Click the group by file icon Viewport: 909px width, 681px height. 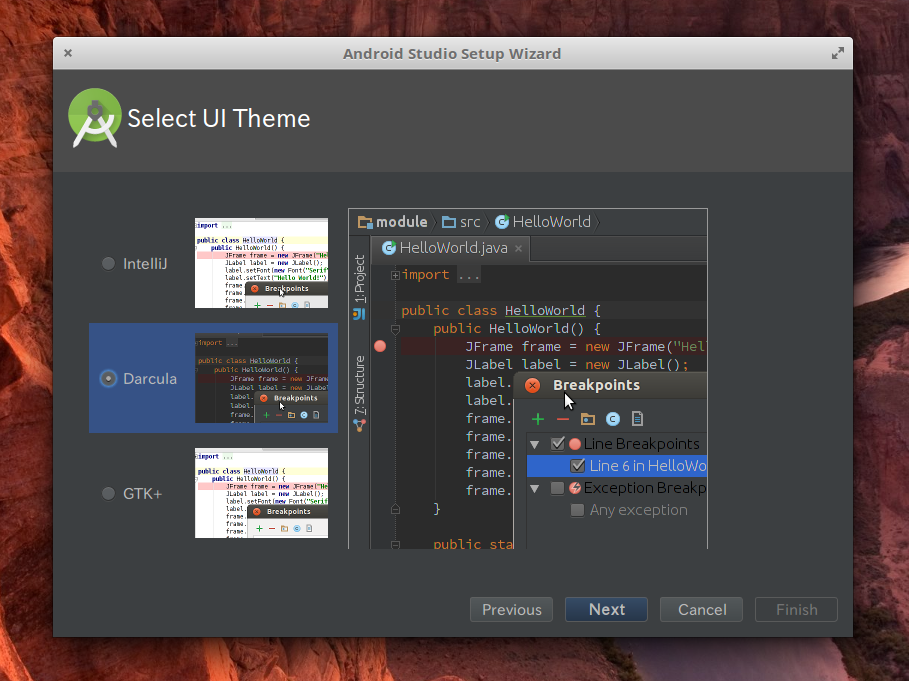[x=637, y=419]
